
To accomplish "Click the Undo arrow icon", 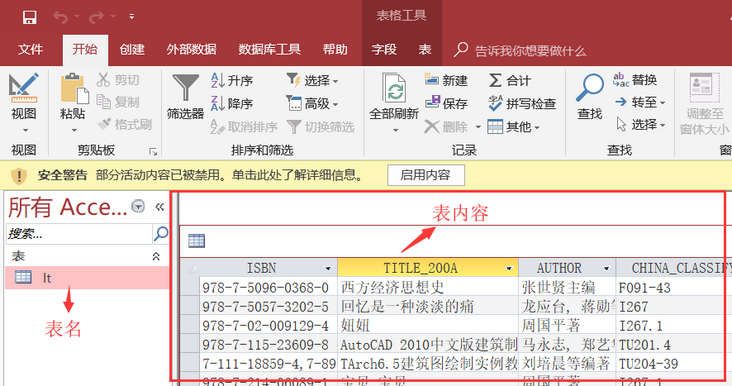I will click(61, 17).
